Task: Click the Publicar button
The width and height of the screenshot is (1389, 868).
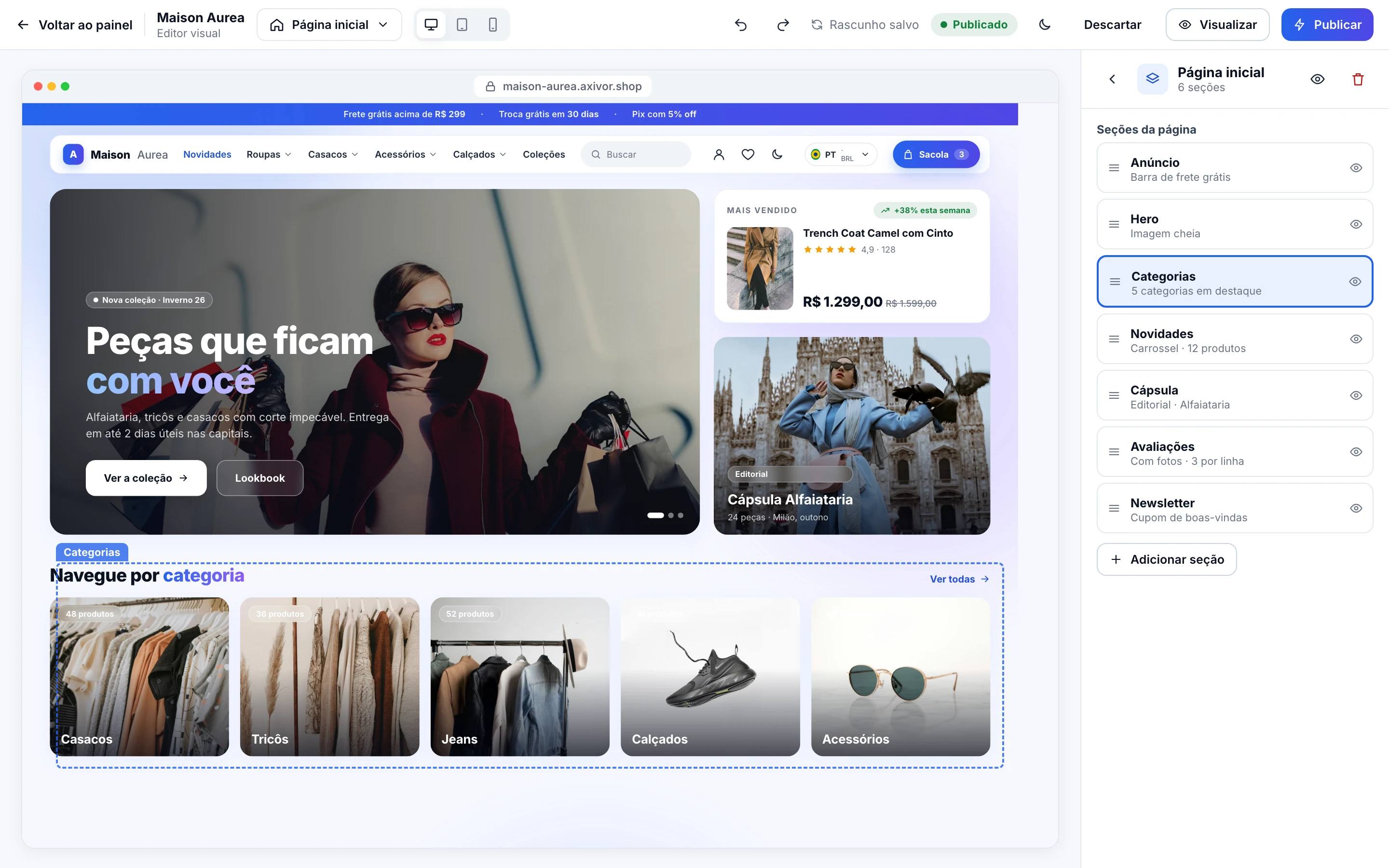Action: (x=1327, y=25)
